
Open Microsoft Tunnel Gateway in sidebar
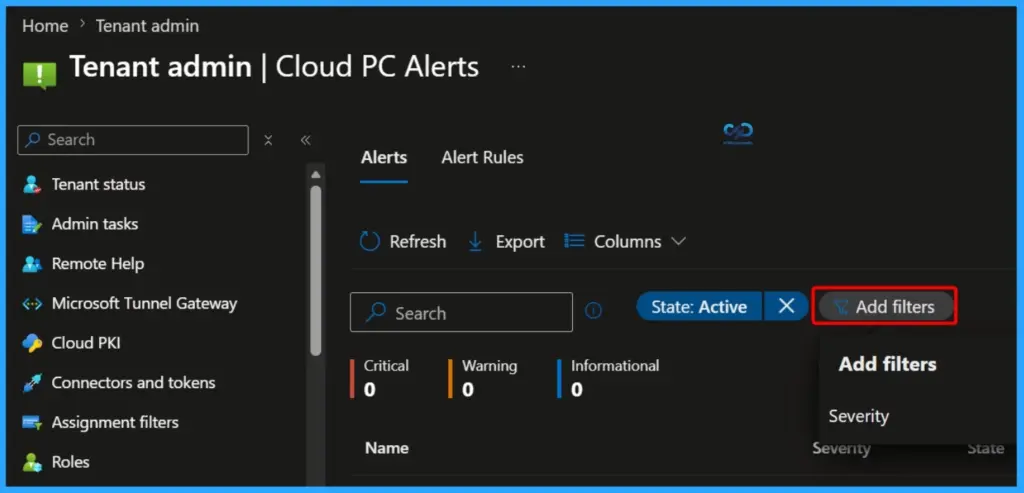click(x=144, y=304)
